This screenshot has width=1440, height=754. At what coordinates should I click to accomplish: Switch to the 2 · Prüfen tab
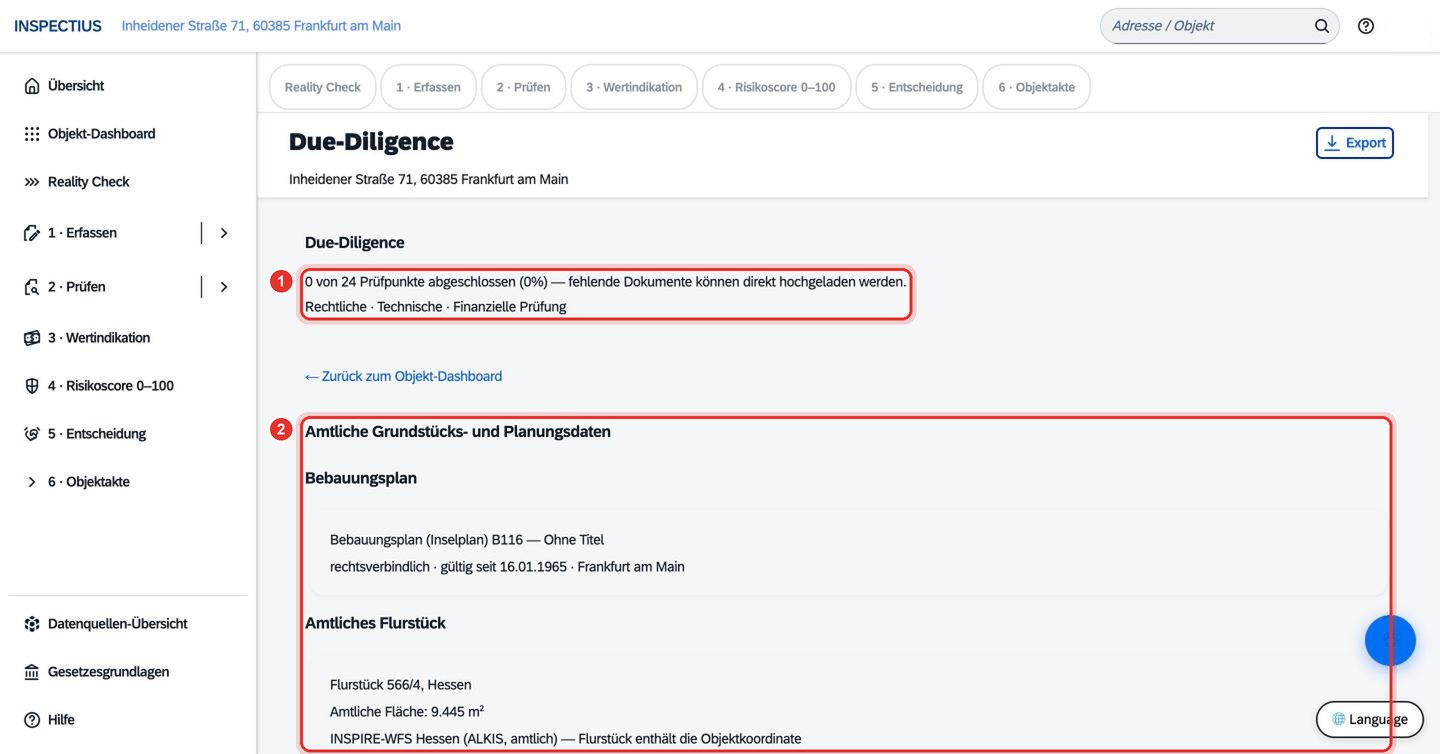coord(524,87)
